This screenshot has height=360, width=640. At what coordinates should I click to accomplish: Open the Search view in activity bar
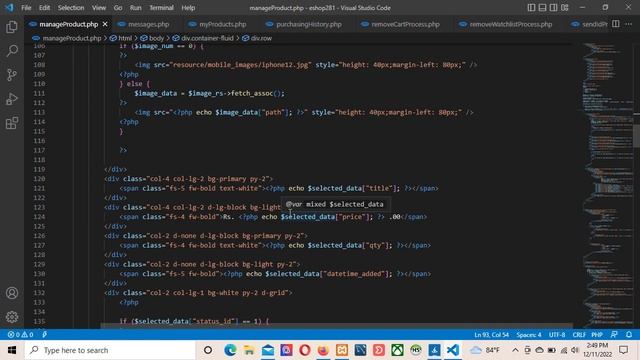coord(12,51)
